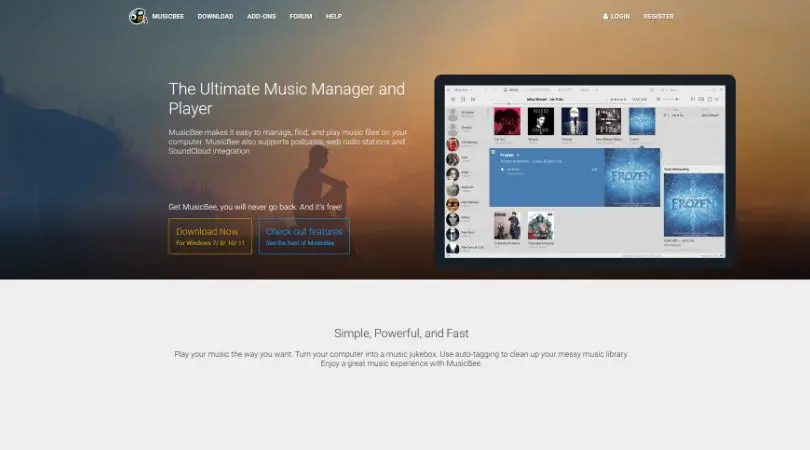Click the LOGIN link
The image size is (810, 450).
click(620, 17)
